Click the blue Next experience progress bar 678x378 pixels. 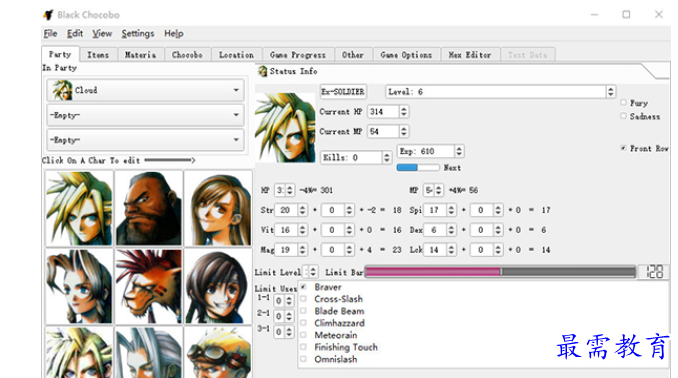click(x=418, y=167)
